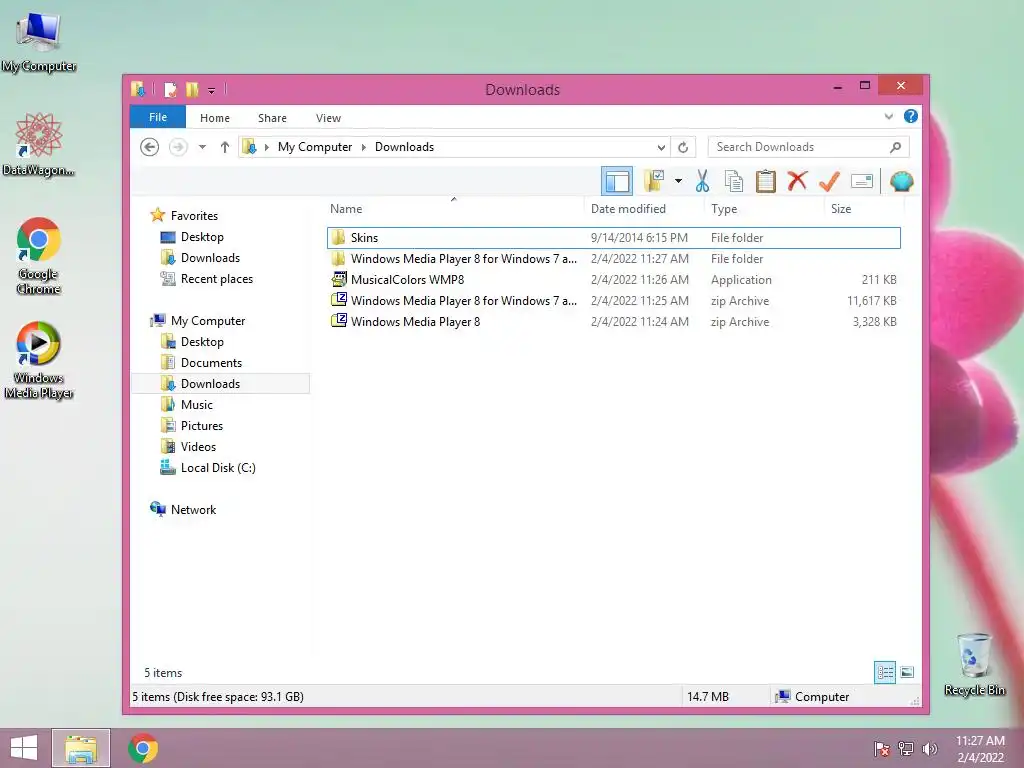This screenshot has height=768, width=1024.
Task: Open recent locations dropdown arrow
Action: (x=202, y=147)
